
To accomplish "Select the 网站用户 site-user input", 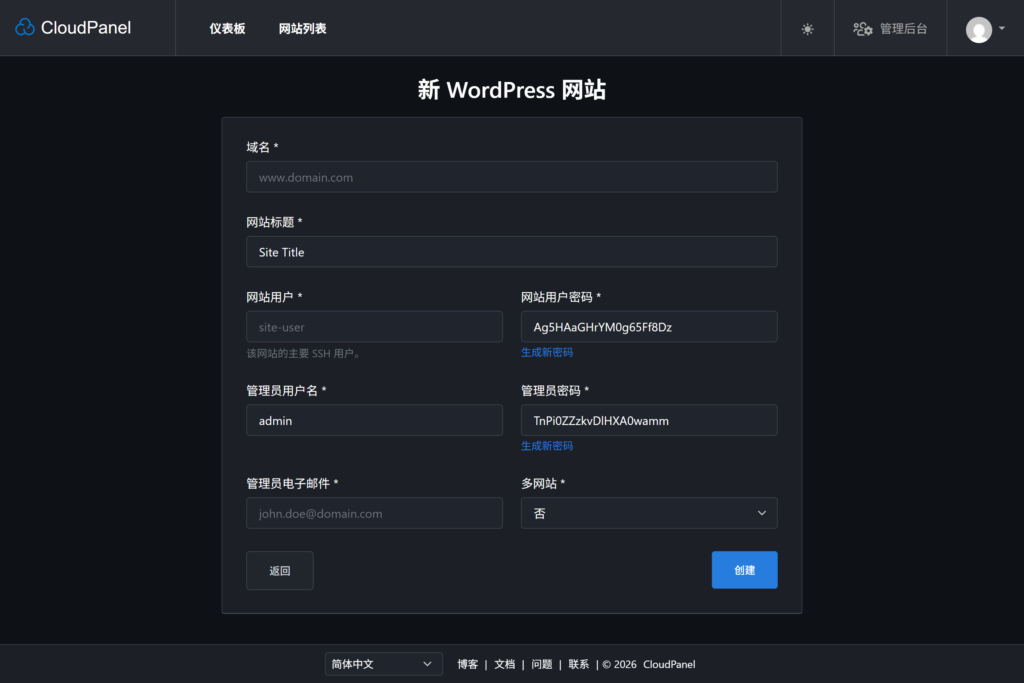I will pos(374,326).
